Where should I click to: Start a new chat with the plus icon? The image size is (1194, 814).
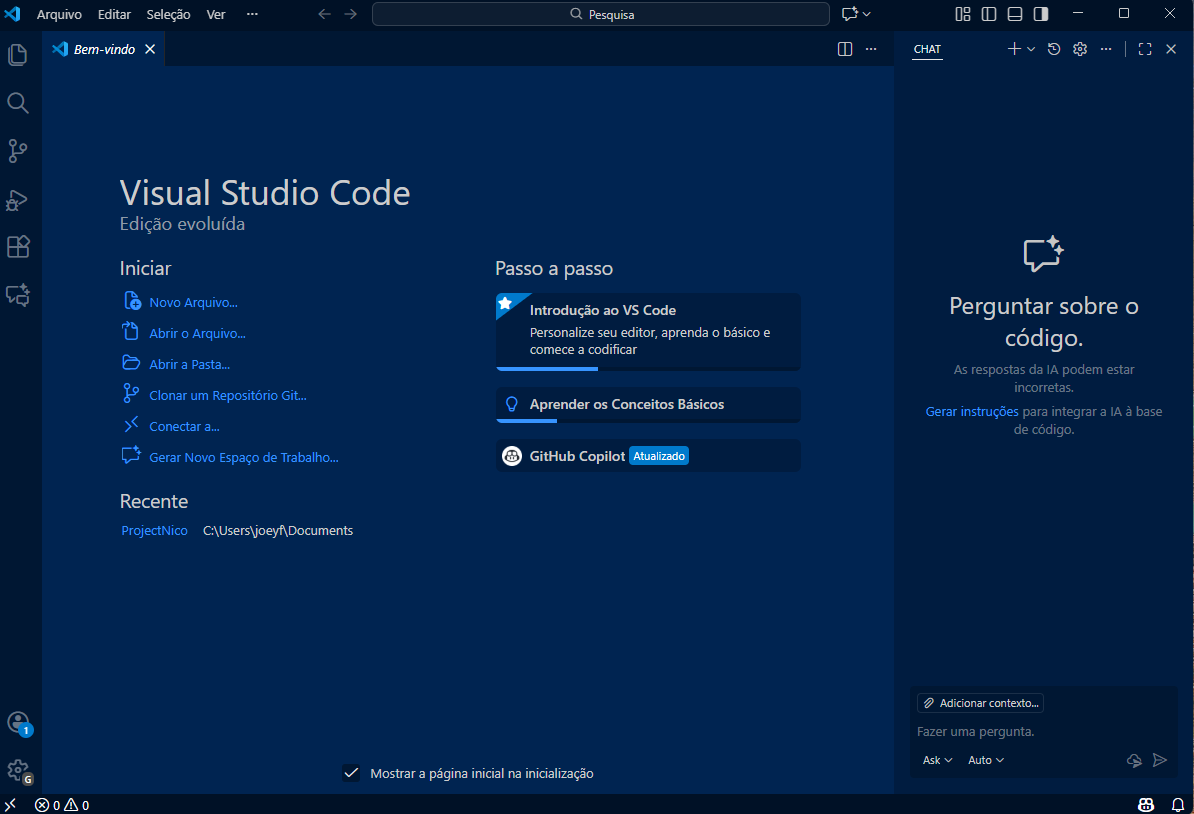pos(1014,49)
